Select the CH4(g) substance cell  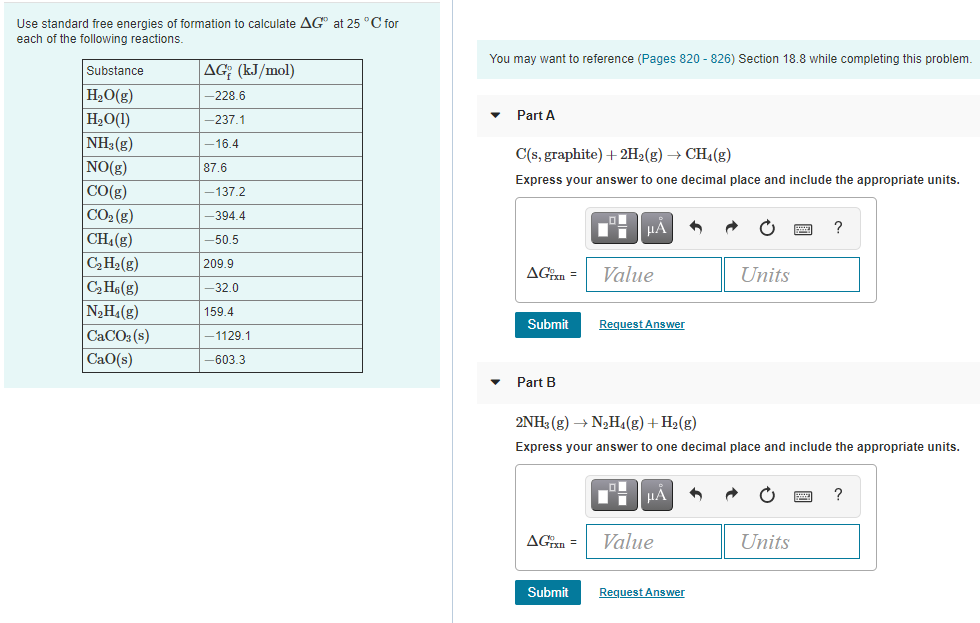[x=141, y=240]
